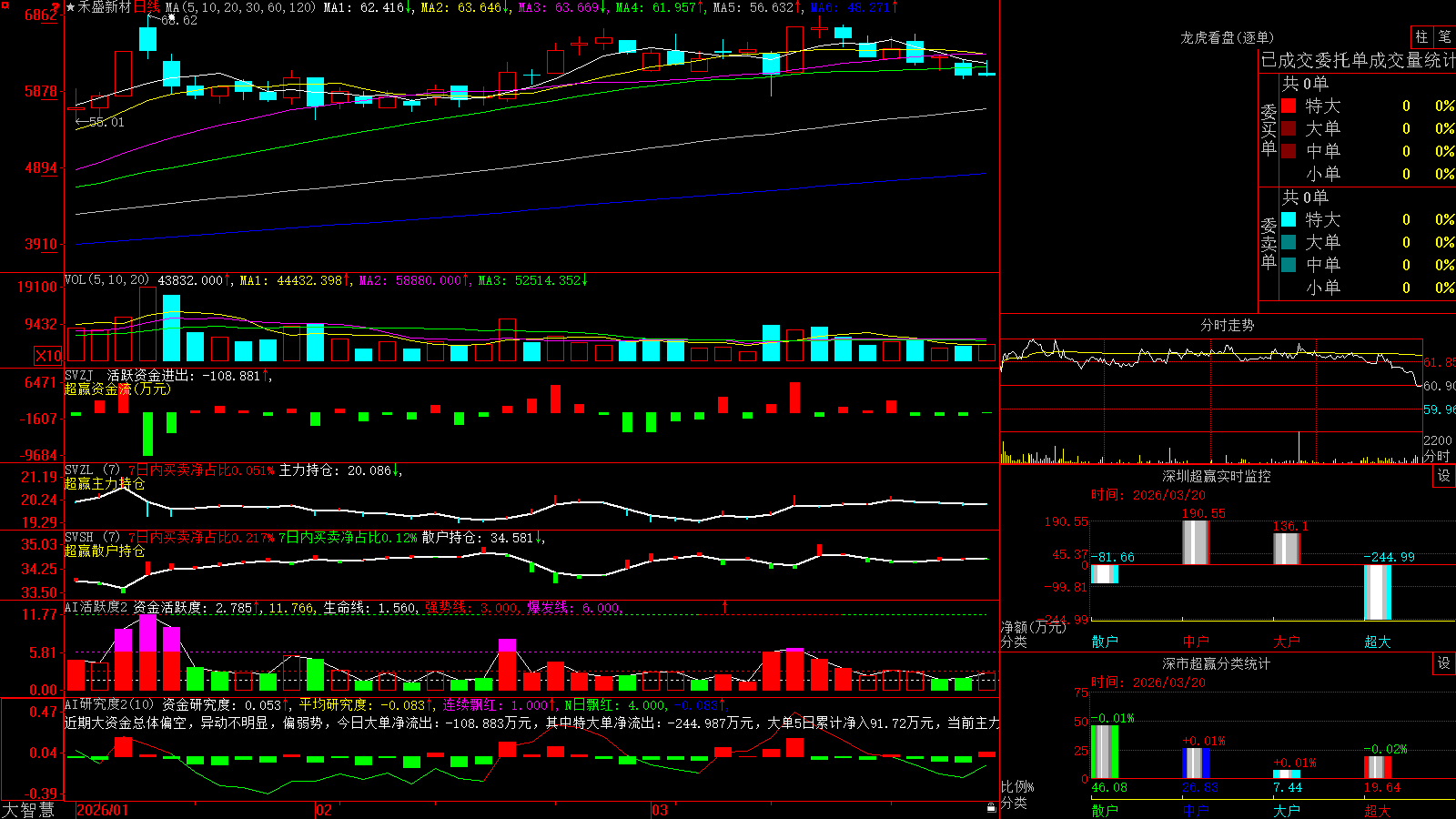Click the 大户 136.1 bar in real-time monitor

(1287, 549)
